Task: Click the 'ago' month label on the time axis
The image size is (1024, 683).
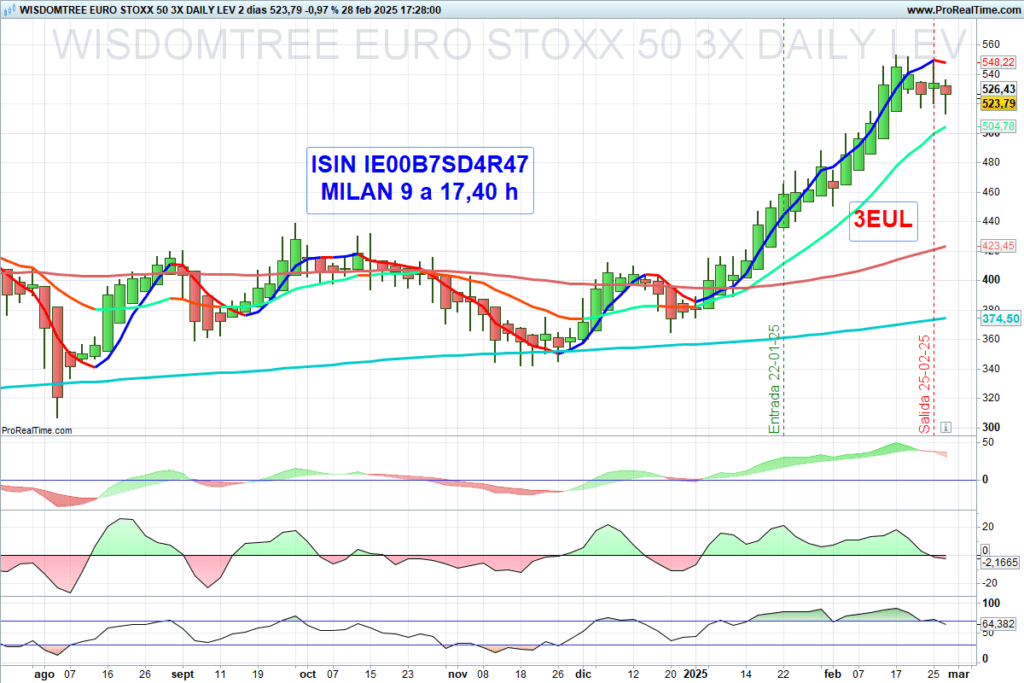Action: (x=44, y=675)
